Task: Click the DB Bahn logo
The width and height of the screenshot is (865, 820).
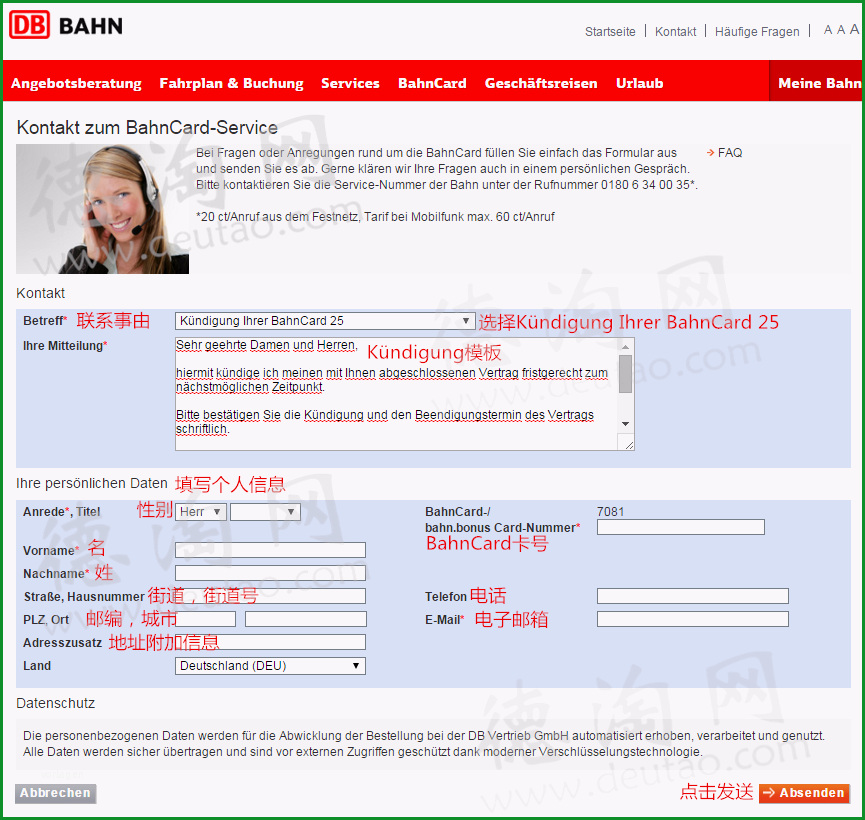Action: tap(66, 25)
